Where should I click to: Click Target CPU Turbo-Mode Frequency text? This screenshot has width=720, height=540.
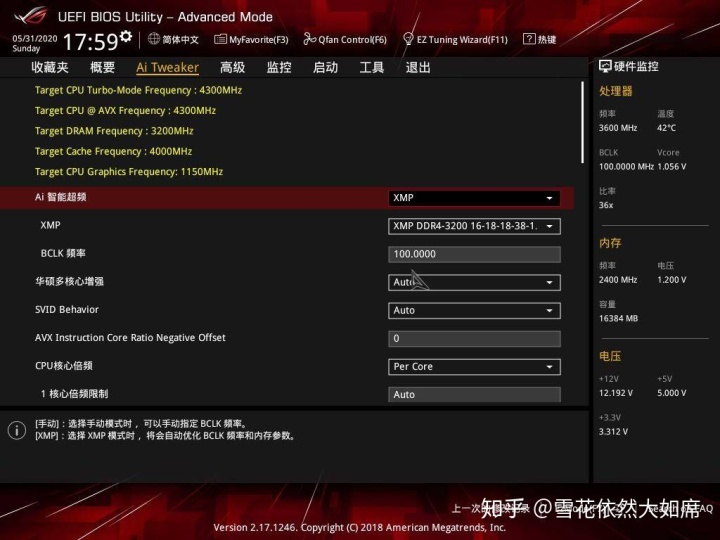pyautogui.click(x=138, y=90)
